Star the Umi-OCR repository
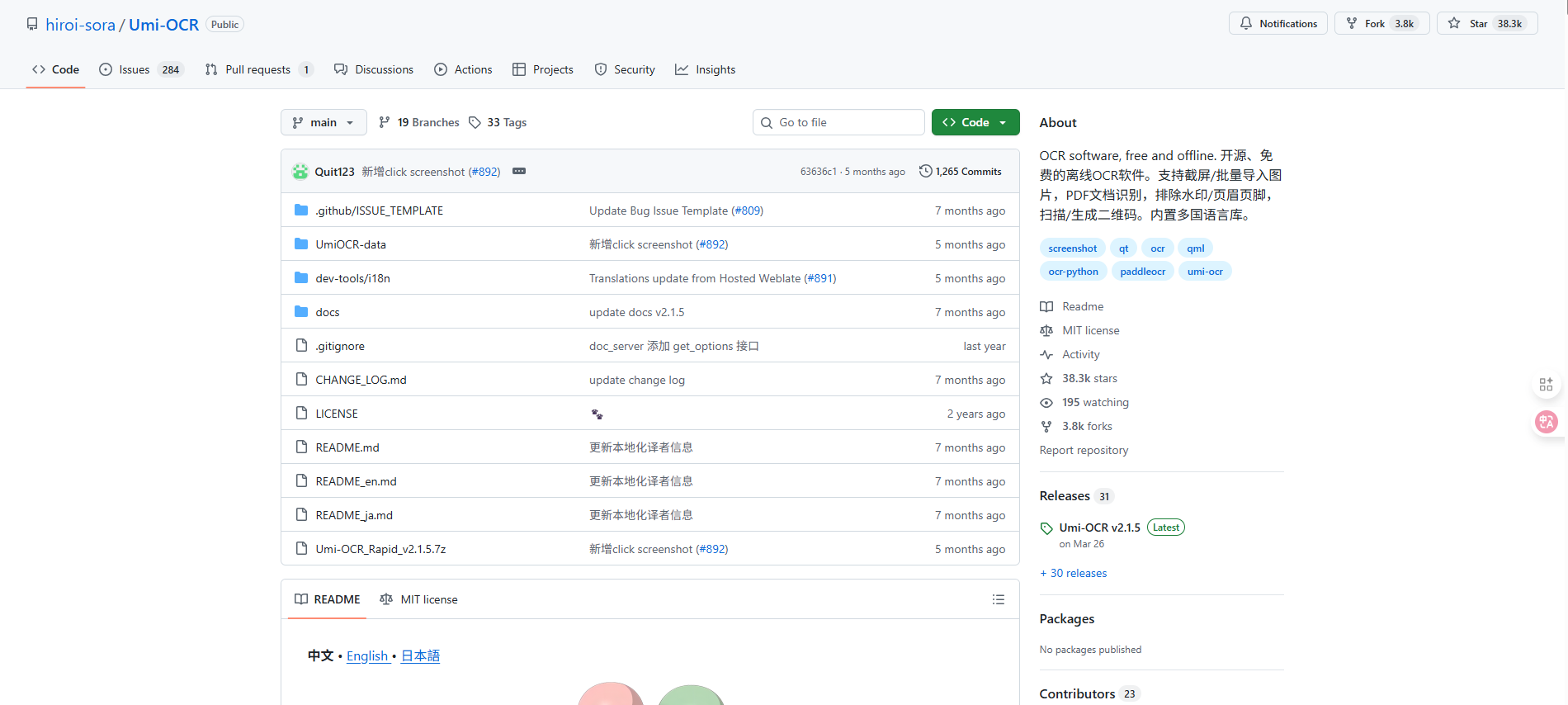 click(1487, 23)
